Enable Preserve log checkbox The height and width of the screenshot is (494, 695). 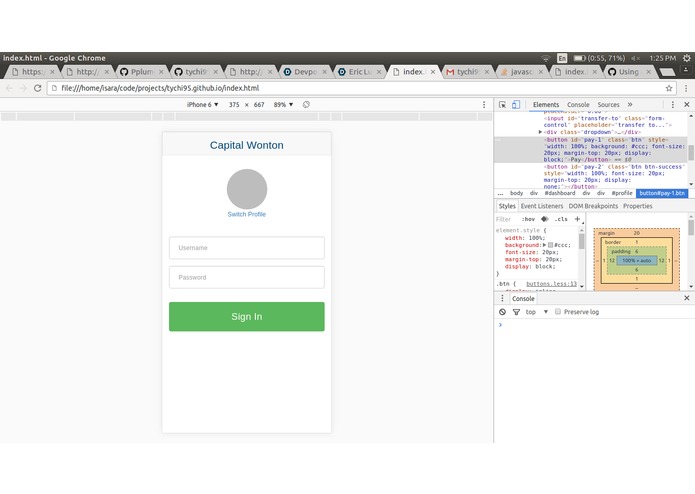[x=558, y=311]
